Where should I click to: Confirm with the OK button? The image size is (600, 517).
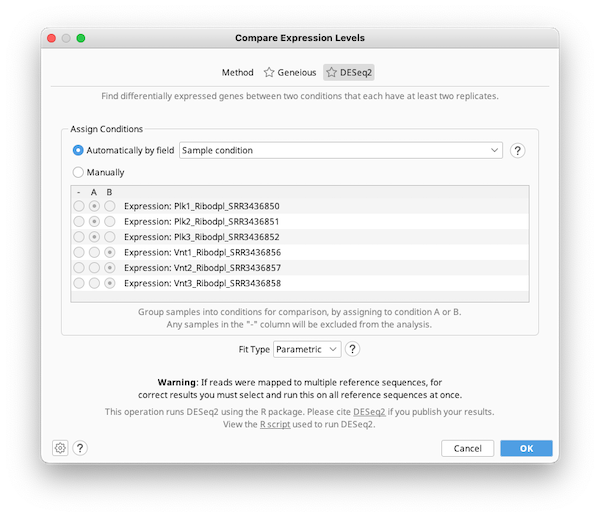click(x=527, y=448)
